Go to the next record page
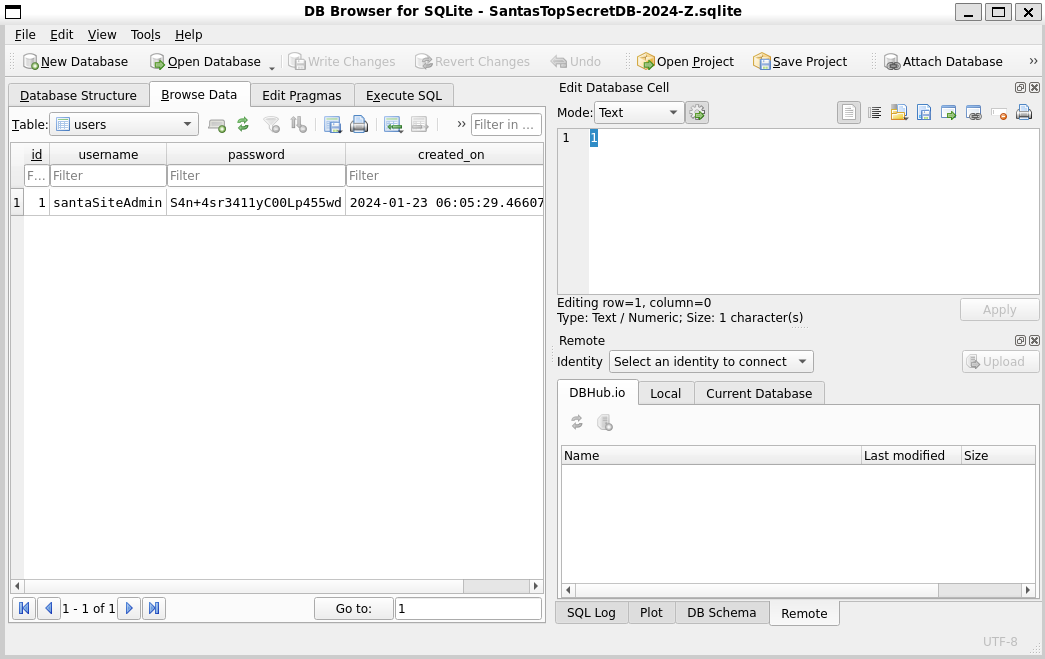1045x659 pixels. tap(129, 608)
